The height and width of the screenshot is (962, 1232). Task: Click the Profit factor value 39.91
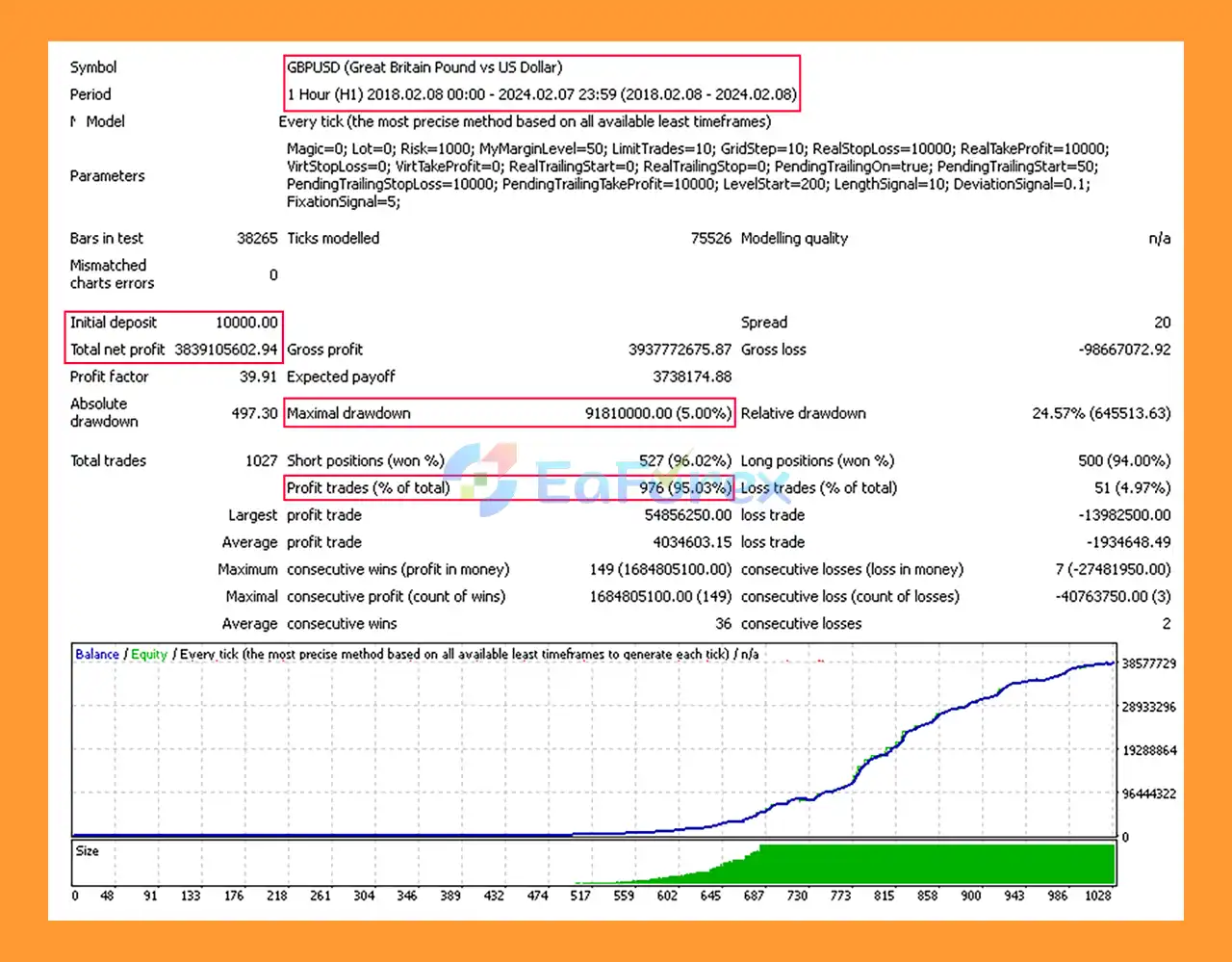(258, 377)
